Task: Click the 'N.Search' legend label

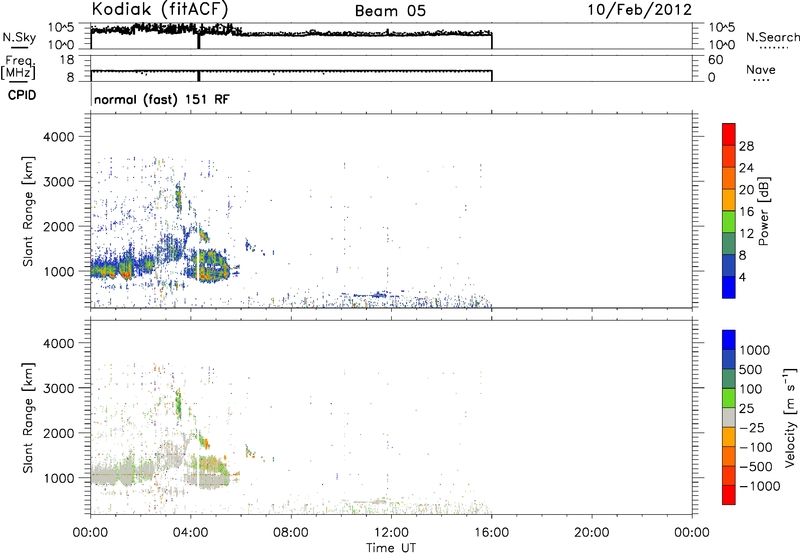Action: [773, 37]
